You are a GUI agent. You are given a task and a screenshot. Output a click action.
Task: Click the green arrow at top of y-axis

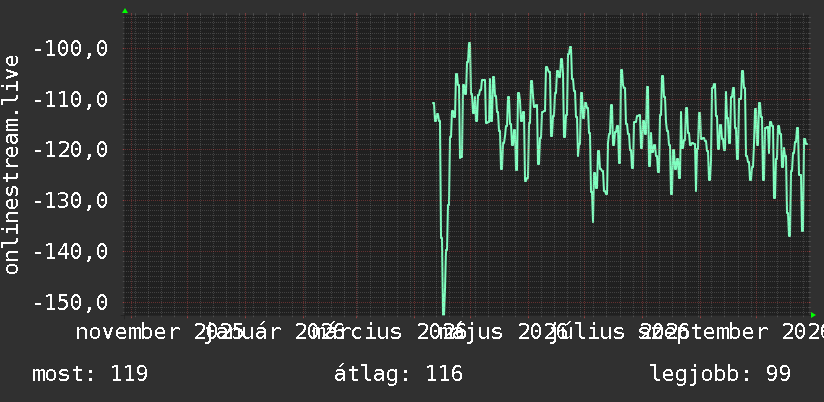pos(125,11)
